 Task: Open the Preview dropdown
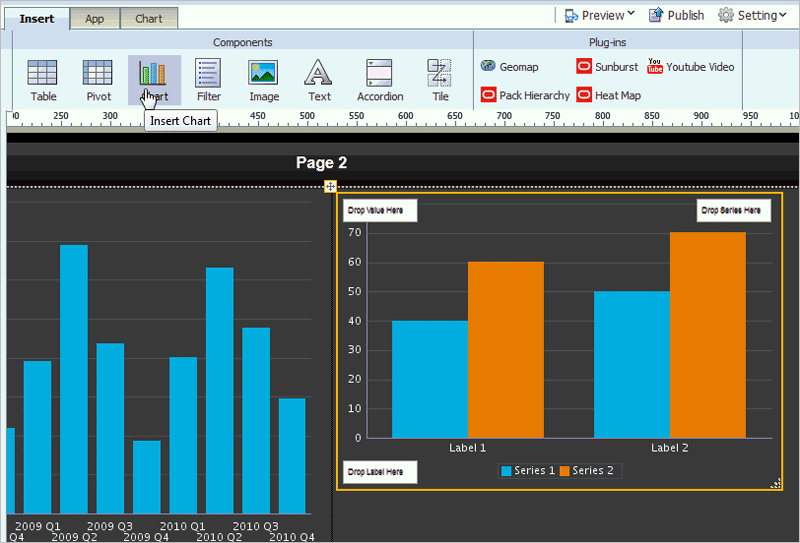599,15
